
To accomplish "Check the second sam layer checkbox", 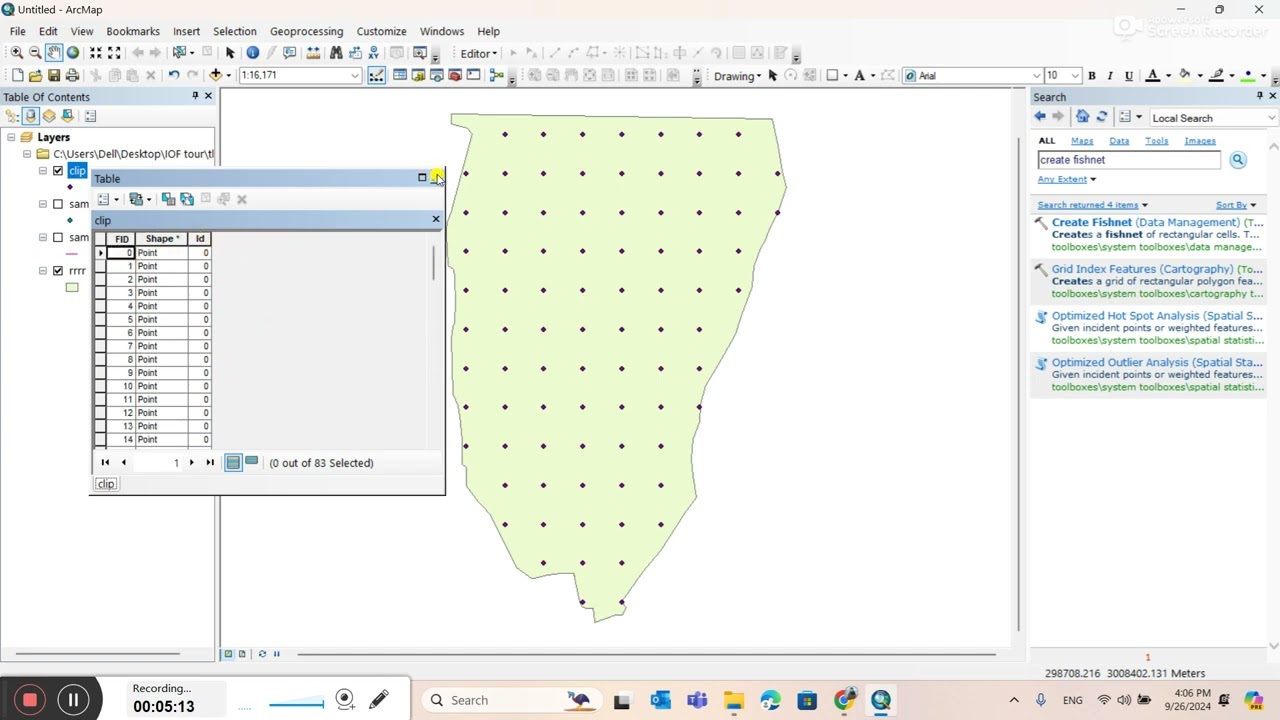I will coord(57,237).
